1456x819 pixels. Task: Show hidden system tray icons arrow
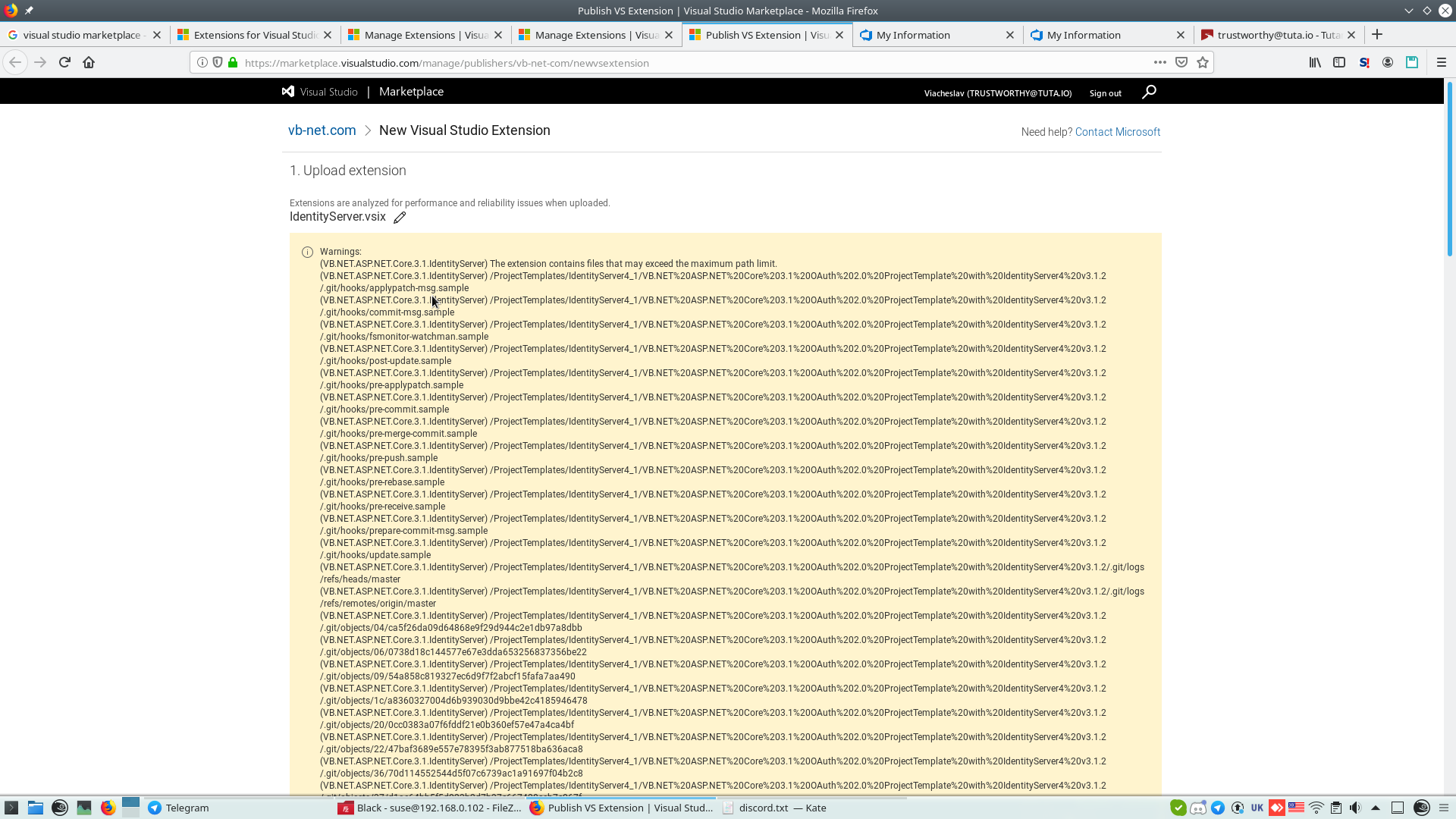pos(1376,808)
